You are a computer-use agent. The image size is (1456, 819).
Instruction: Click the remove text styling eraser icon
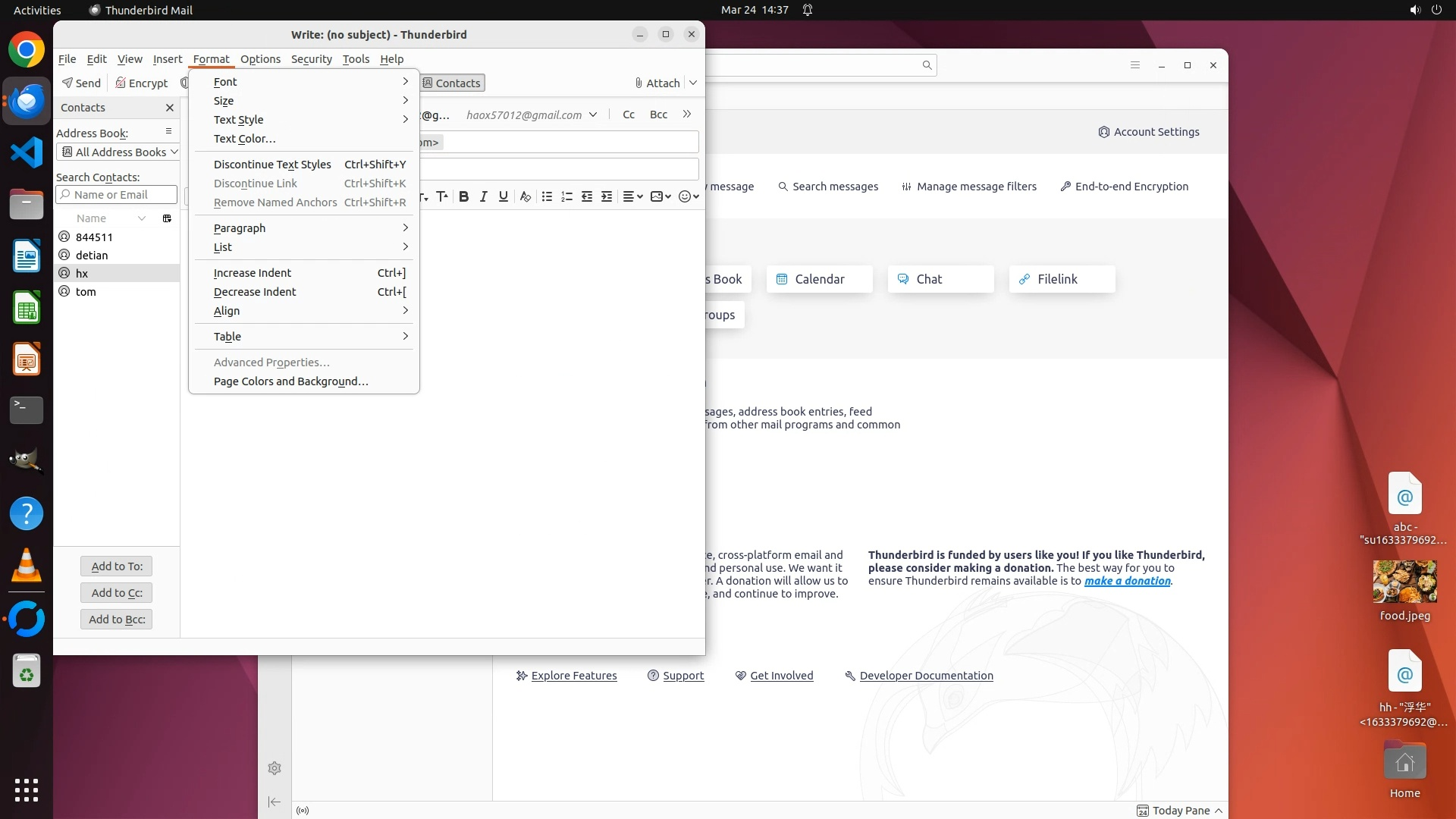pos(525,196)
